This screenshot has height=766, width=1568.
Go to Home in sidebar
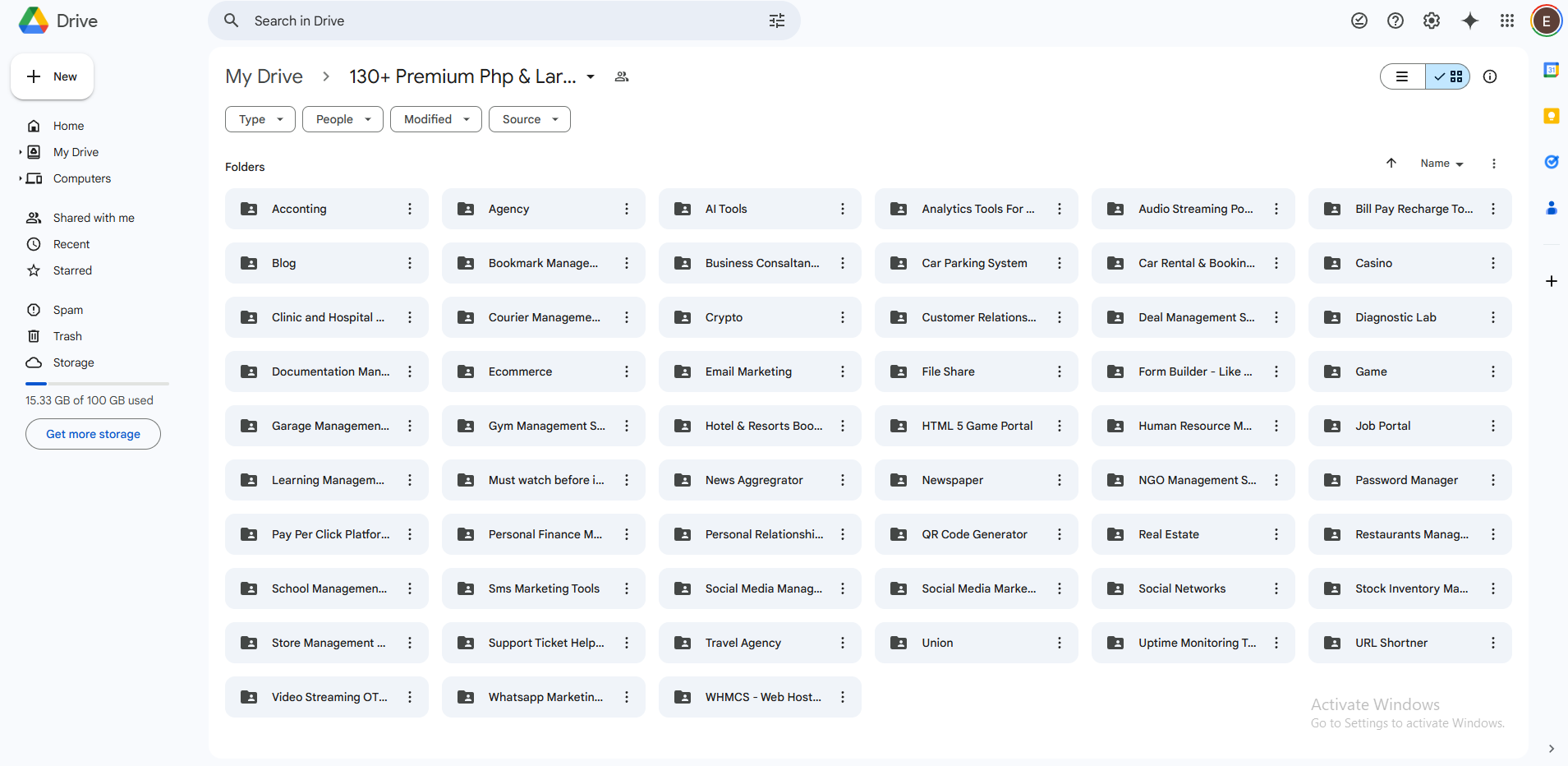[x=69, y=126]
